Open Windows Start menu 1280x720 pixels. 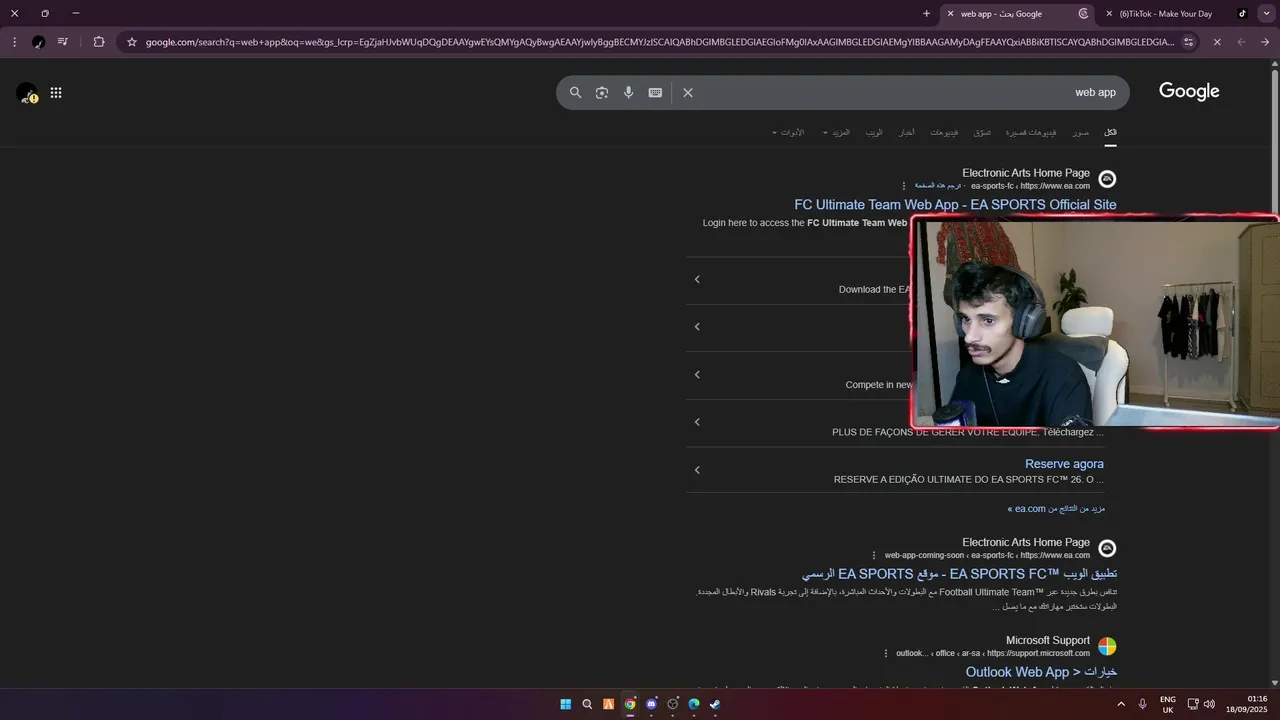pos(566,704)
